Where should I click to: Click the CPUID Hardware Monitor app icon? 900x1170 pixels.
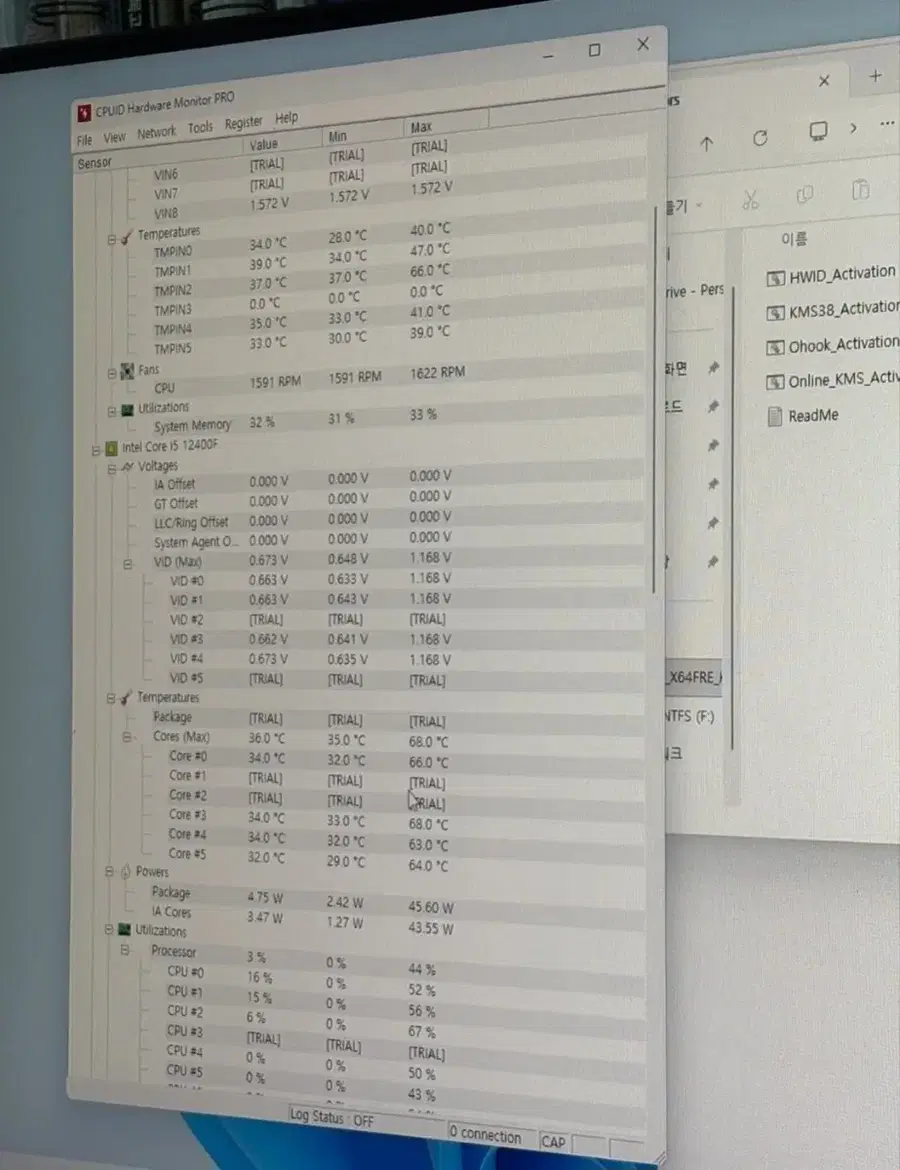tap(84, 113)
